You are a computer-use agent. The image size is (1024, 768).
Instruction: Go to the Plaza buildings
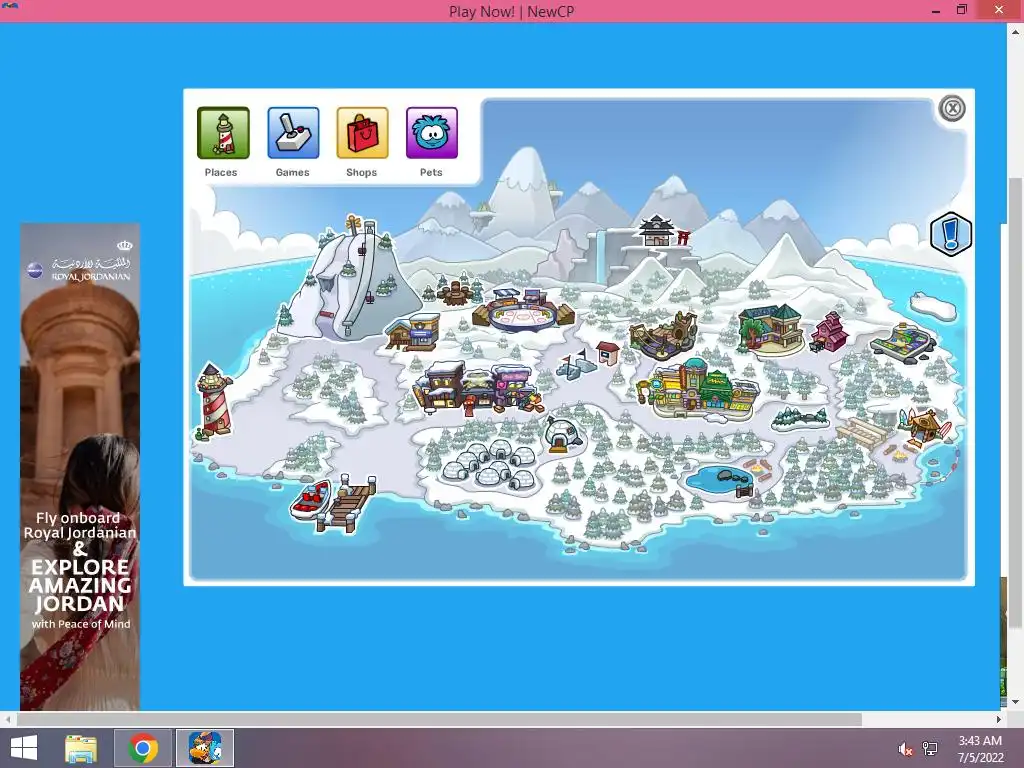[x=699, y=389]
